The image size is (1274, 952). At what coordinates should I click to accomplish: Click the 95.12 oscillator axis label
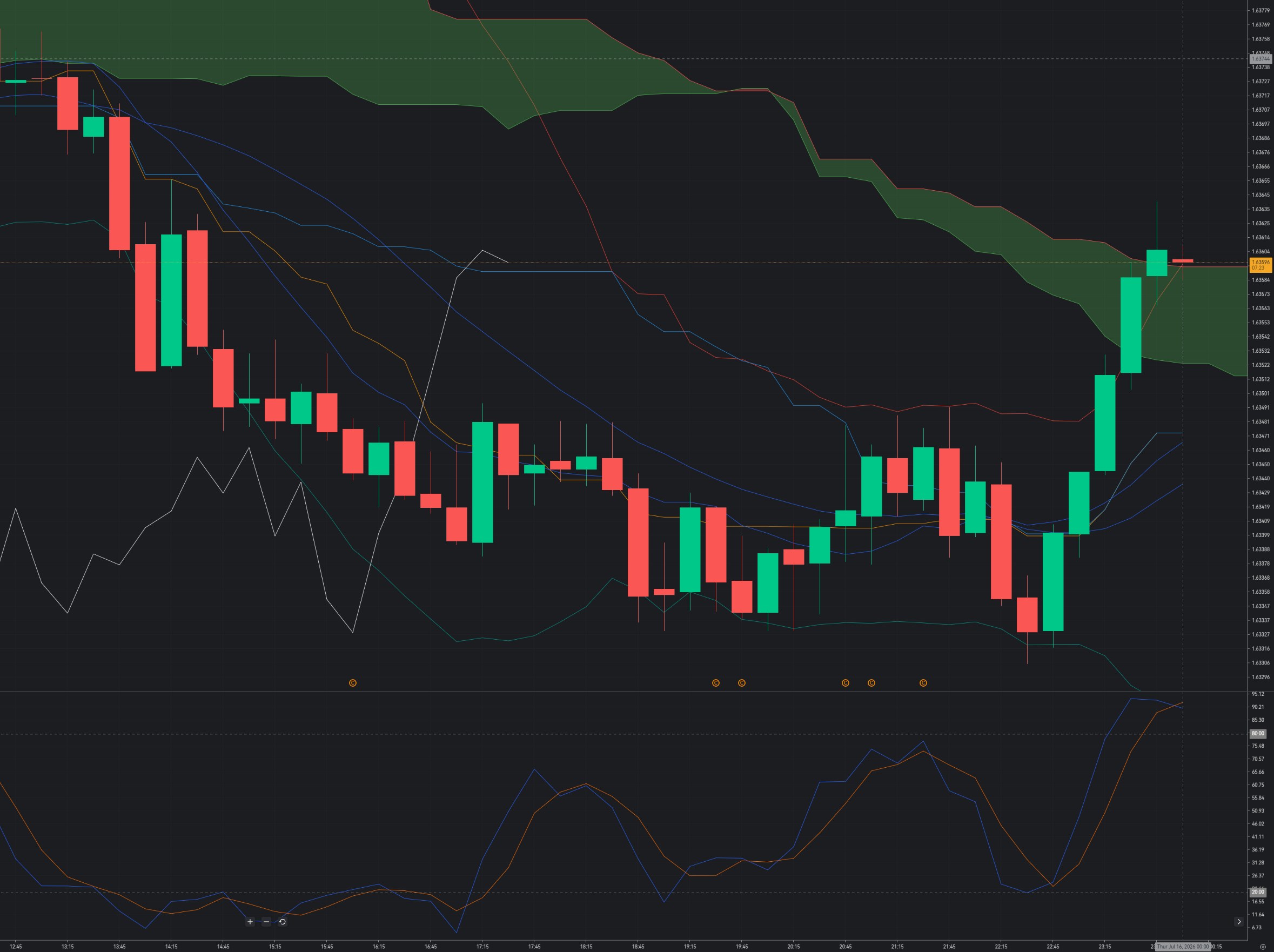coord(1258,694)
